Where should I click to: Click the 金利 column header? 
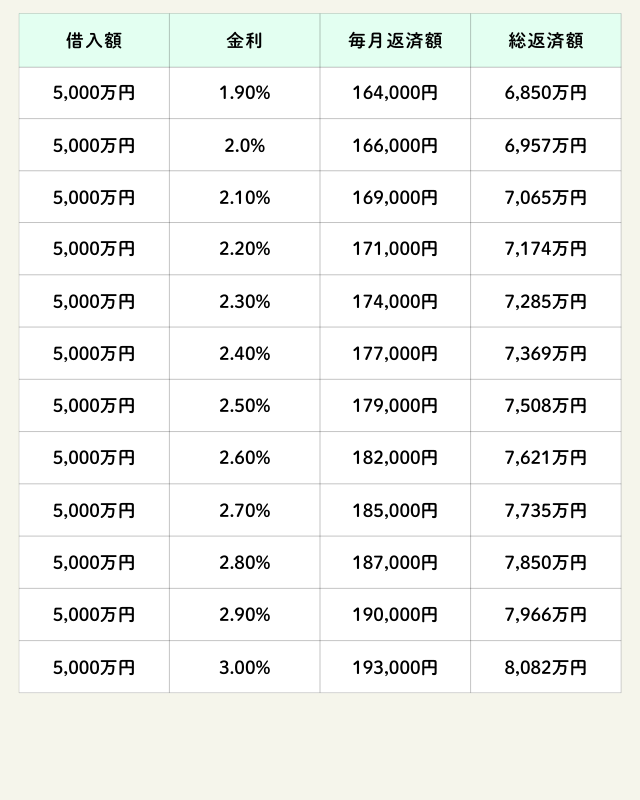click(245, 41)
